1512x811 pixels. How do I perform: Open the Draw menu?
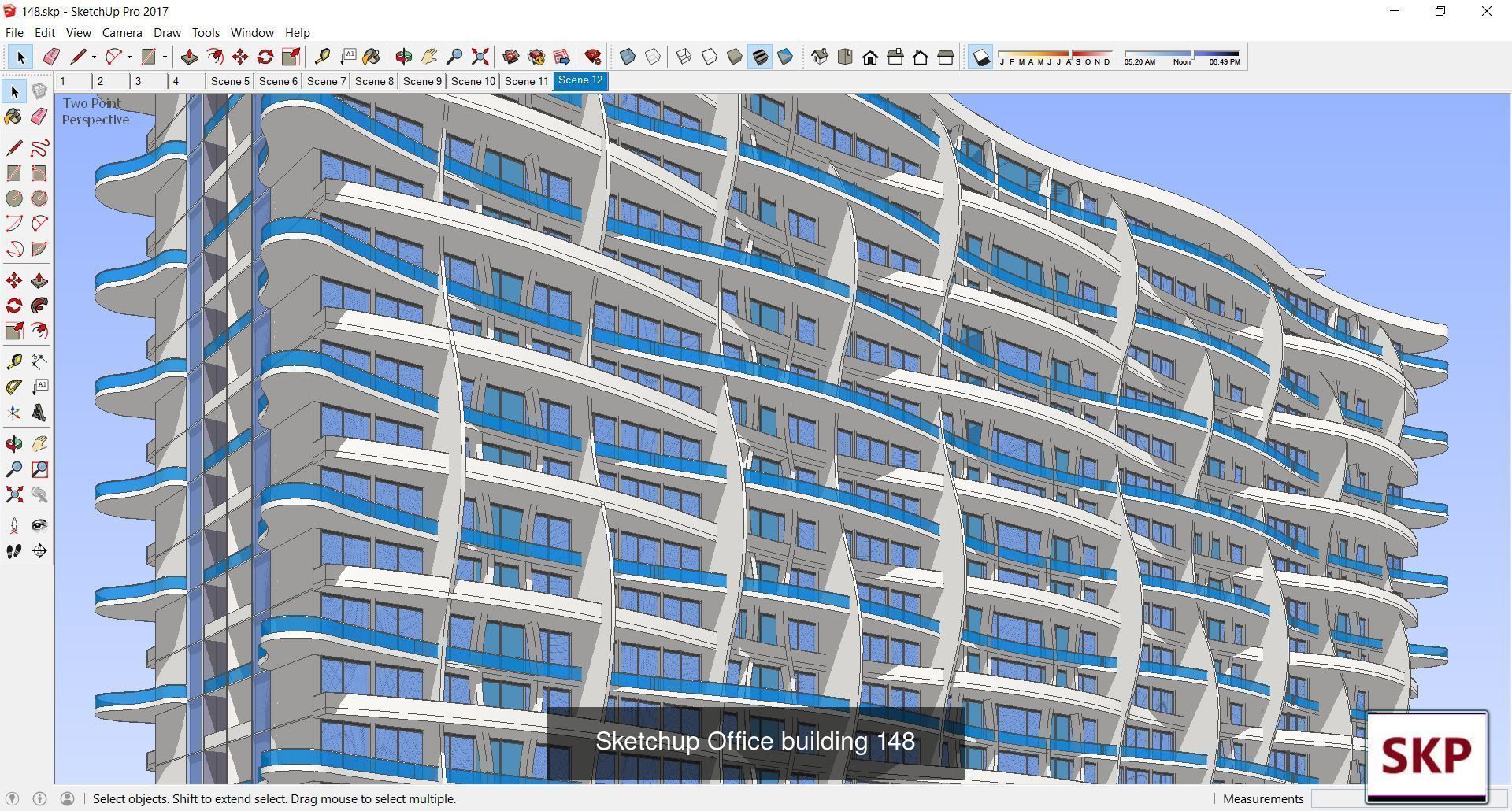pyautogui.click(x=167, y=32)
